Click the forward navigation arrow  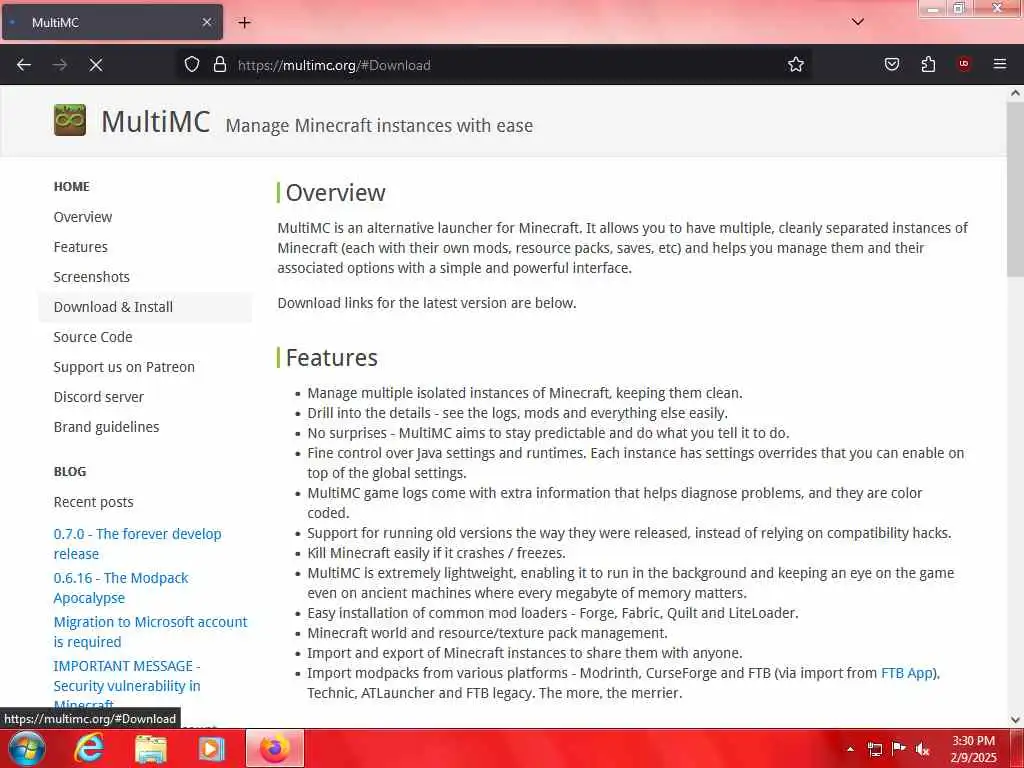pos(59,65)
